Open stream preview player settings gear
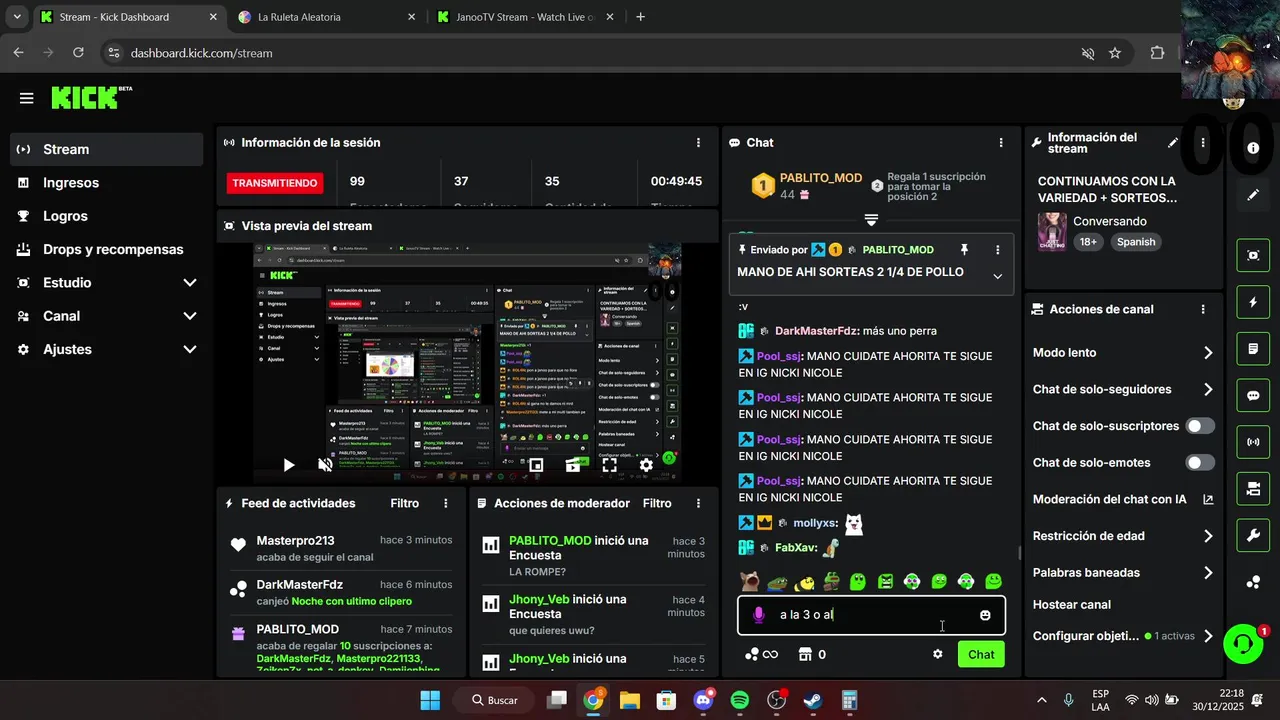This screenshot has width=1280, height=720. [646, 465]
